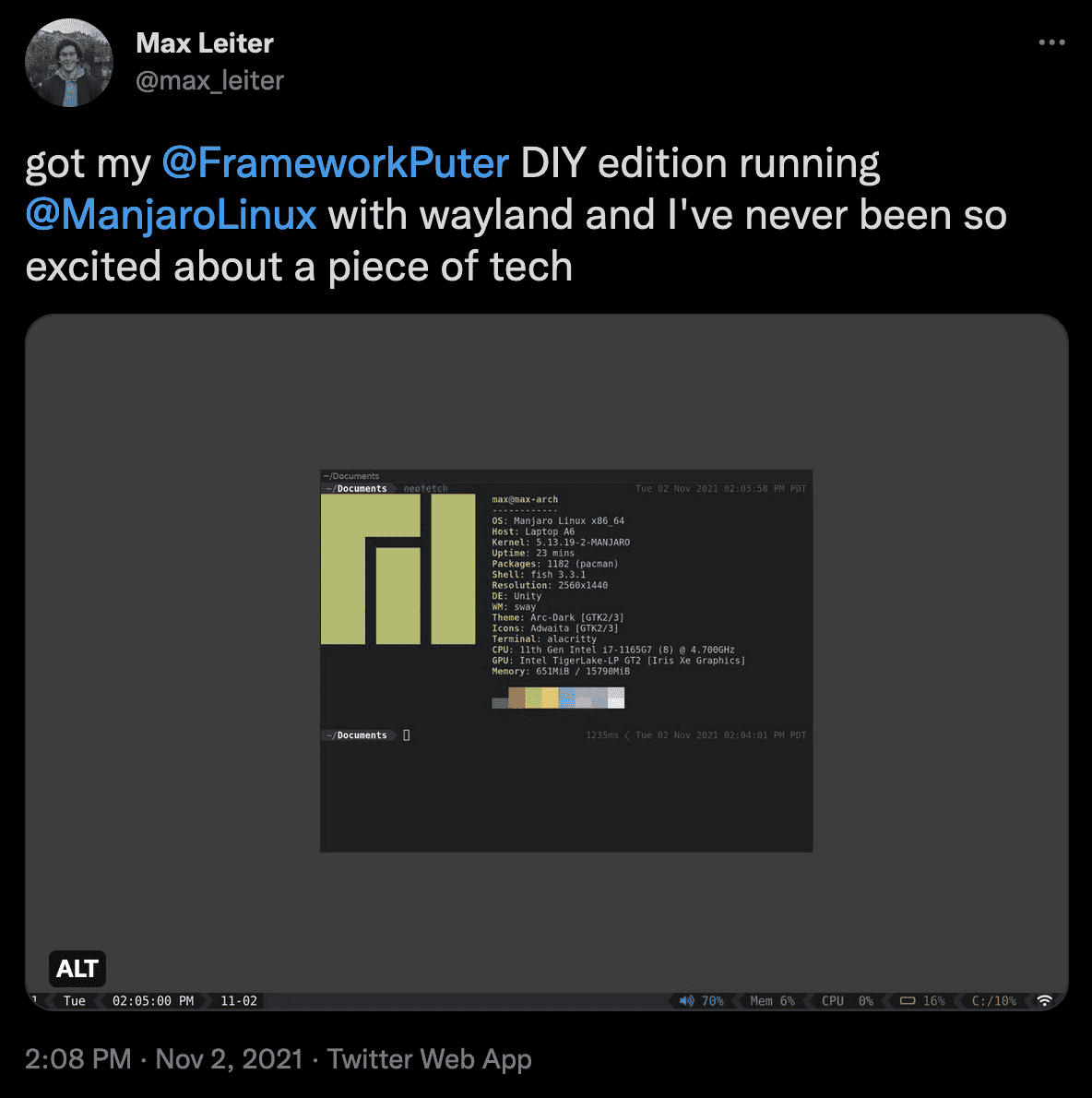Select the ~/Documents tab in the terminal

[358, 488]
